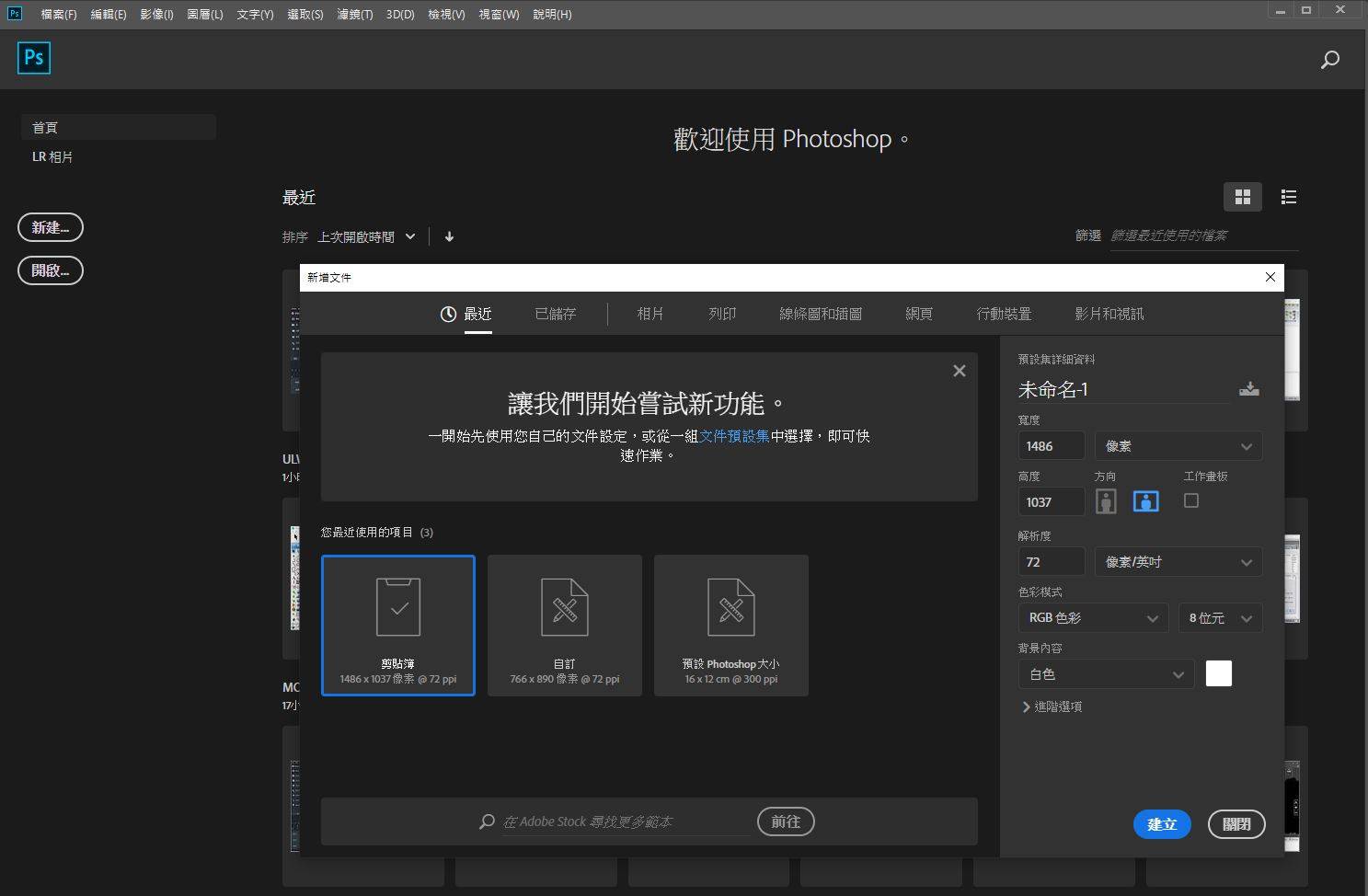Open color mode dropdown RGB 色彩
The width and height of the screenshot is (1368, 896).
click(1093, 618)
